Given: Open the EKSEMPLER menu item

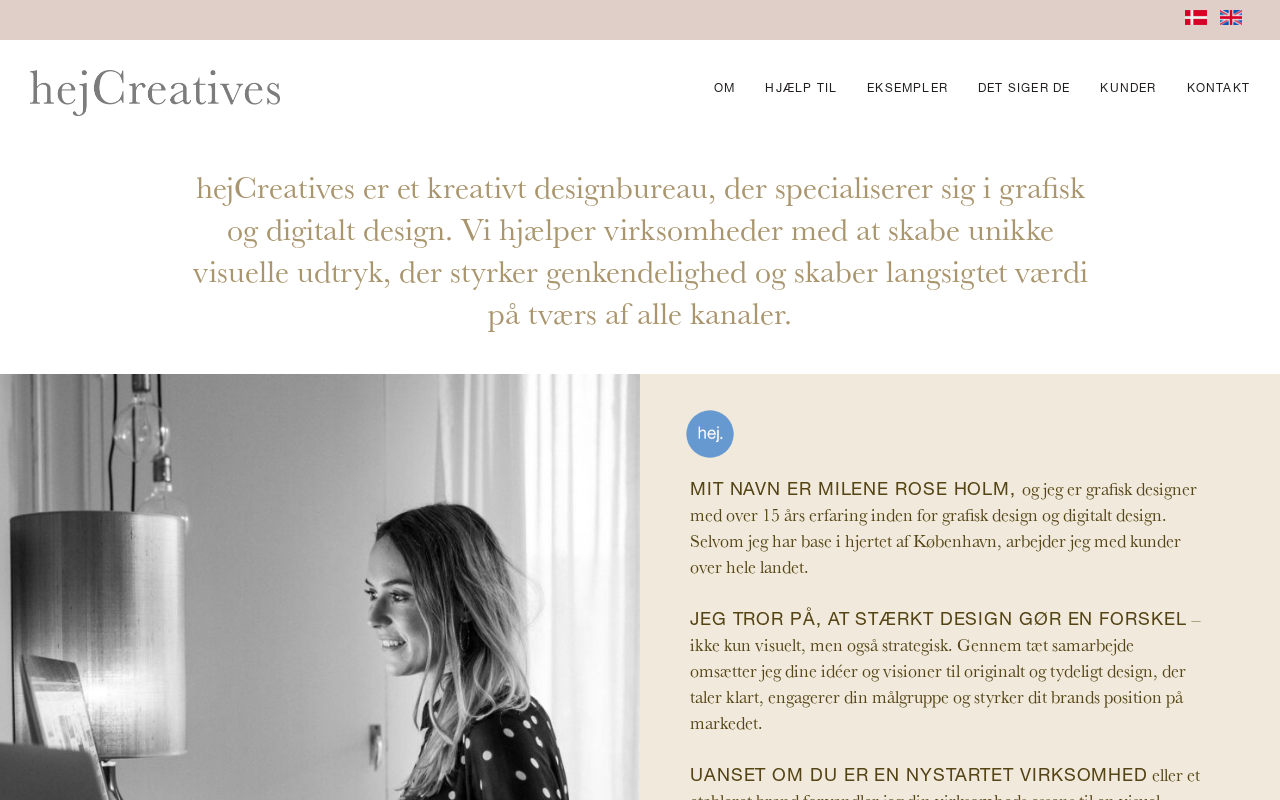Looking at the screenshot, I should coord(907,88).
